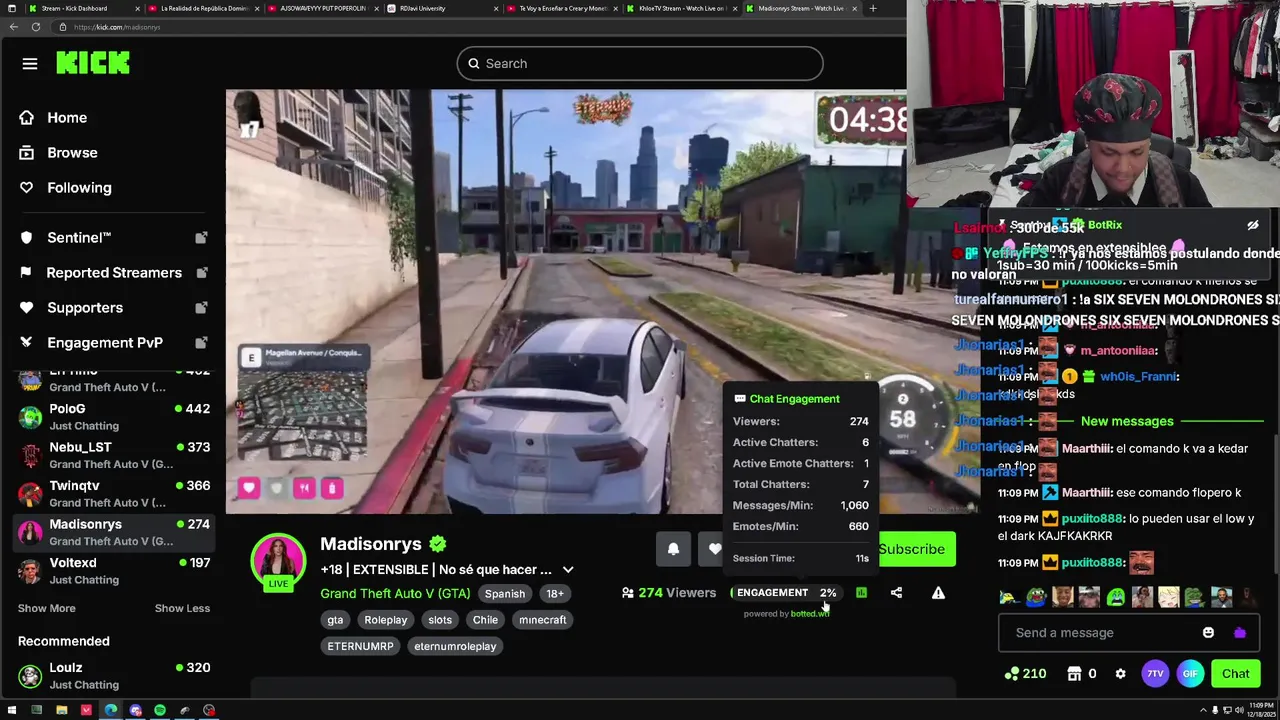The image size is (1280, 720).
Task: Click the Search input field
Action: coord(640,63)
